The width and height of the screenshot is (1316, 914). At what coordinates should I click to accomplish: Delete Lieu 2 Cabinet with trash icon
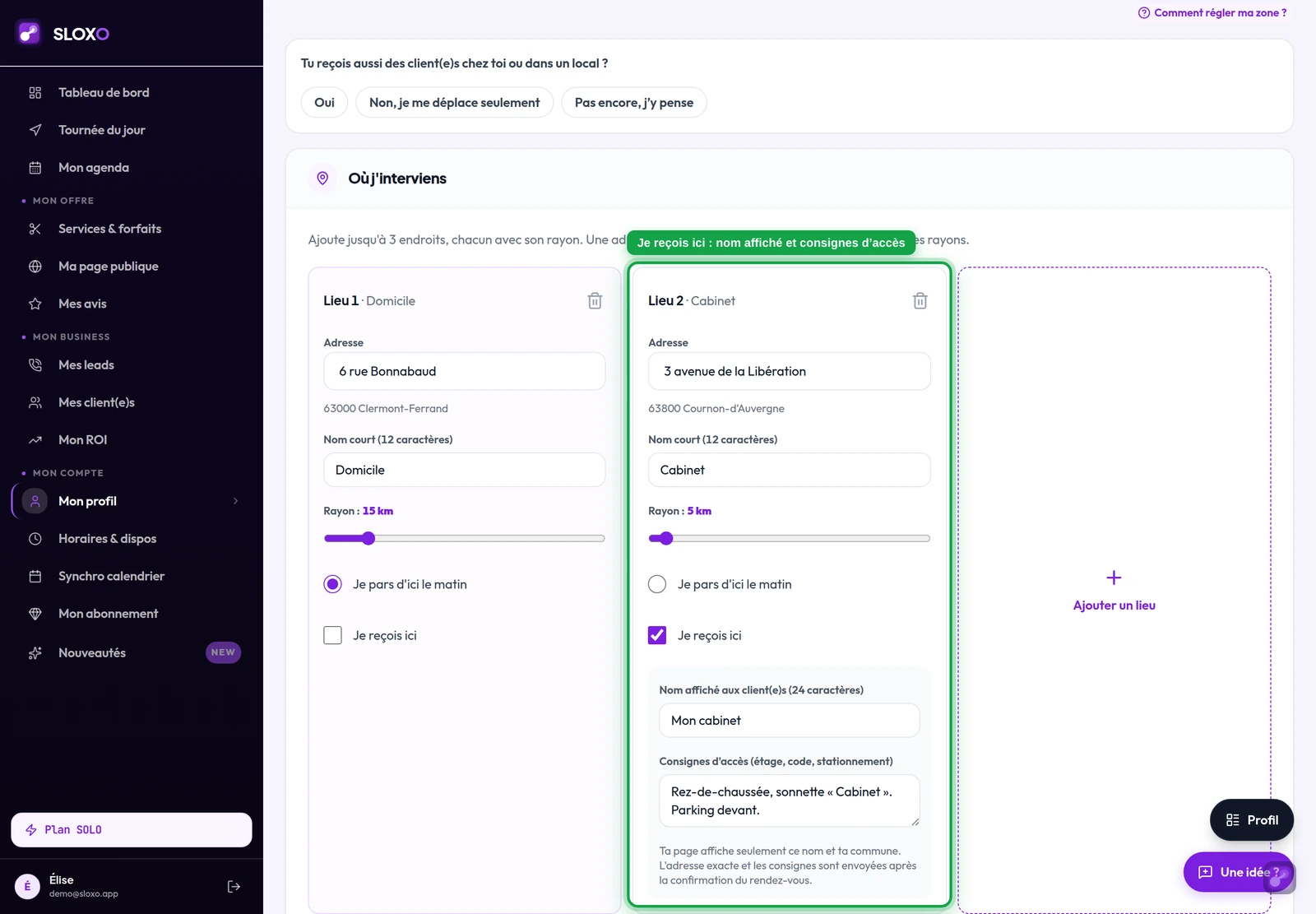pos(920,301)
